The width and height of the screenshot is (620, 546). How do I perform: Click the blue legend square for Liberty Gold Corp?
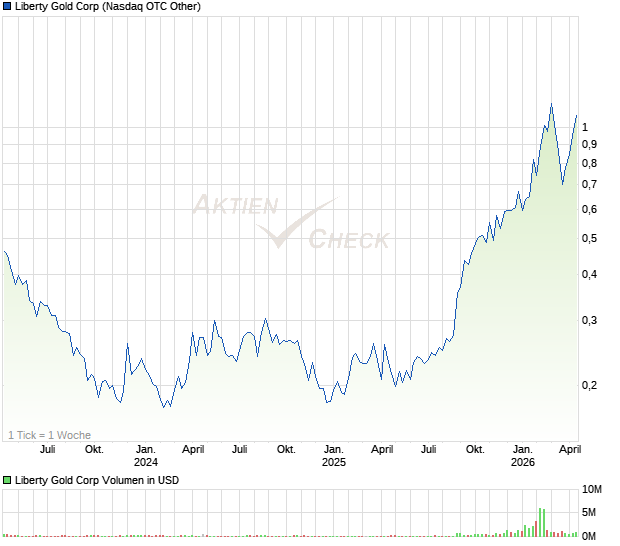tap(7, 7)
